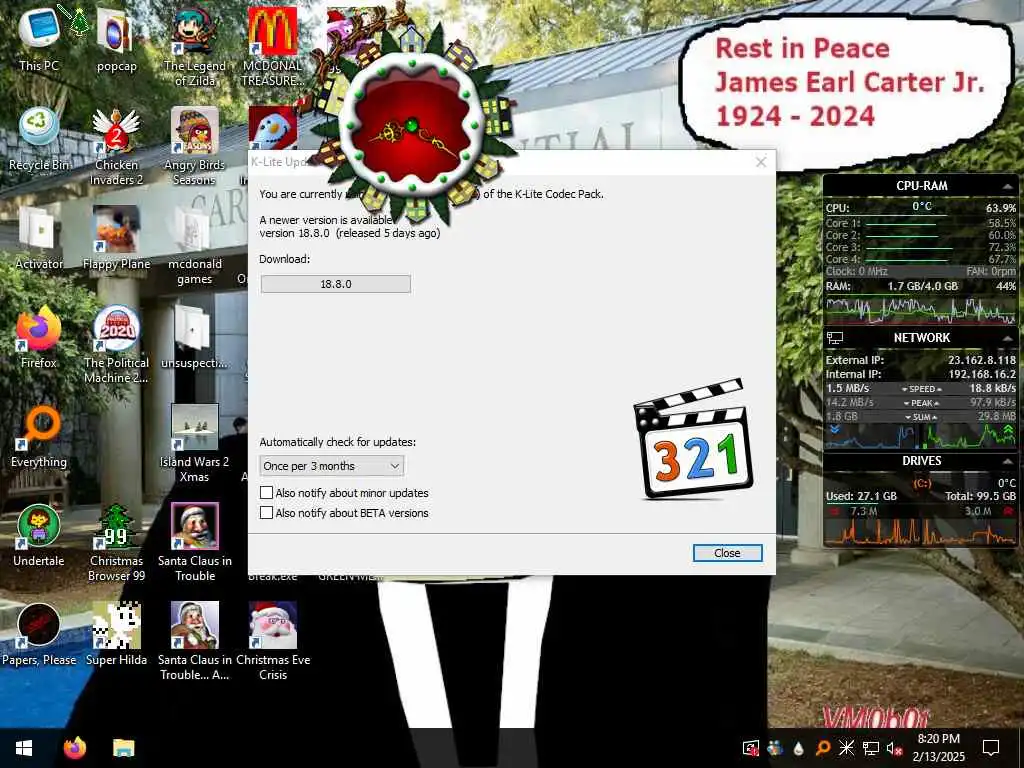Select The Political Machine 2020 icon
Viewport: 1024px width, 768px height.
coord(116,345)
